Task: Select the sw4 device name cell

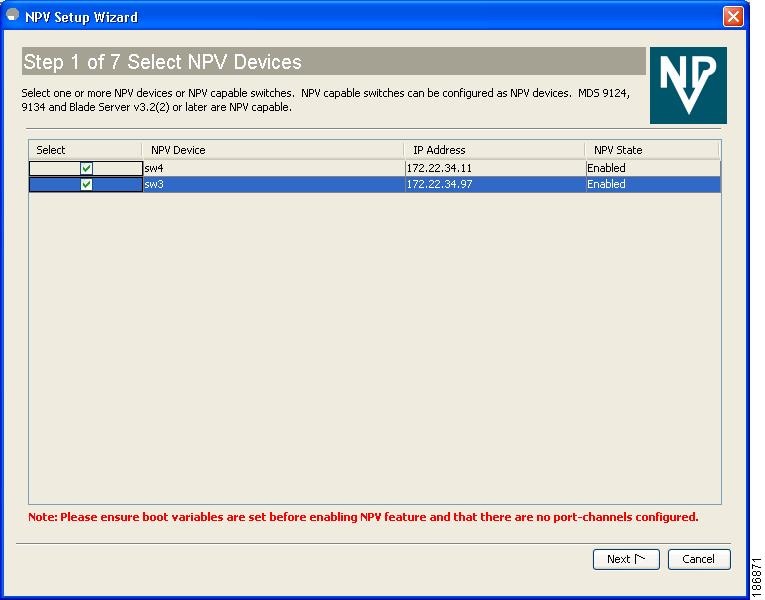Action: pyautogui.click(x=274, y=168)
